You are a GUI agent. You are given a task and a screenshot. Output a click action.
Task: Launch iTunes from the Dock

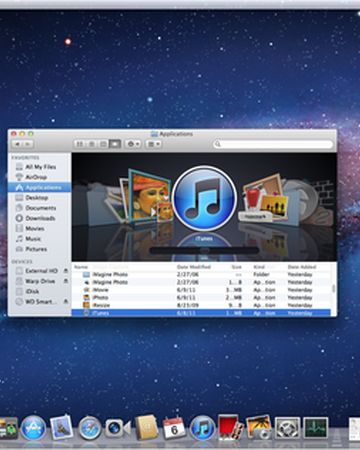pos(202,428)
